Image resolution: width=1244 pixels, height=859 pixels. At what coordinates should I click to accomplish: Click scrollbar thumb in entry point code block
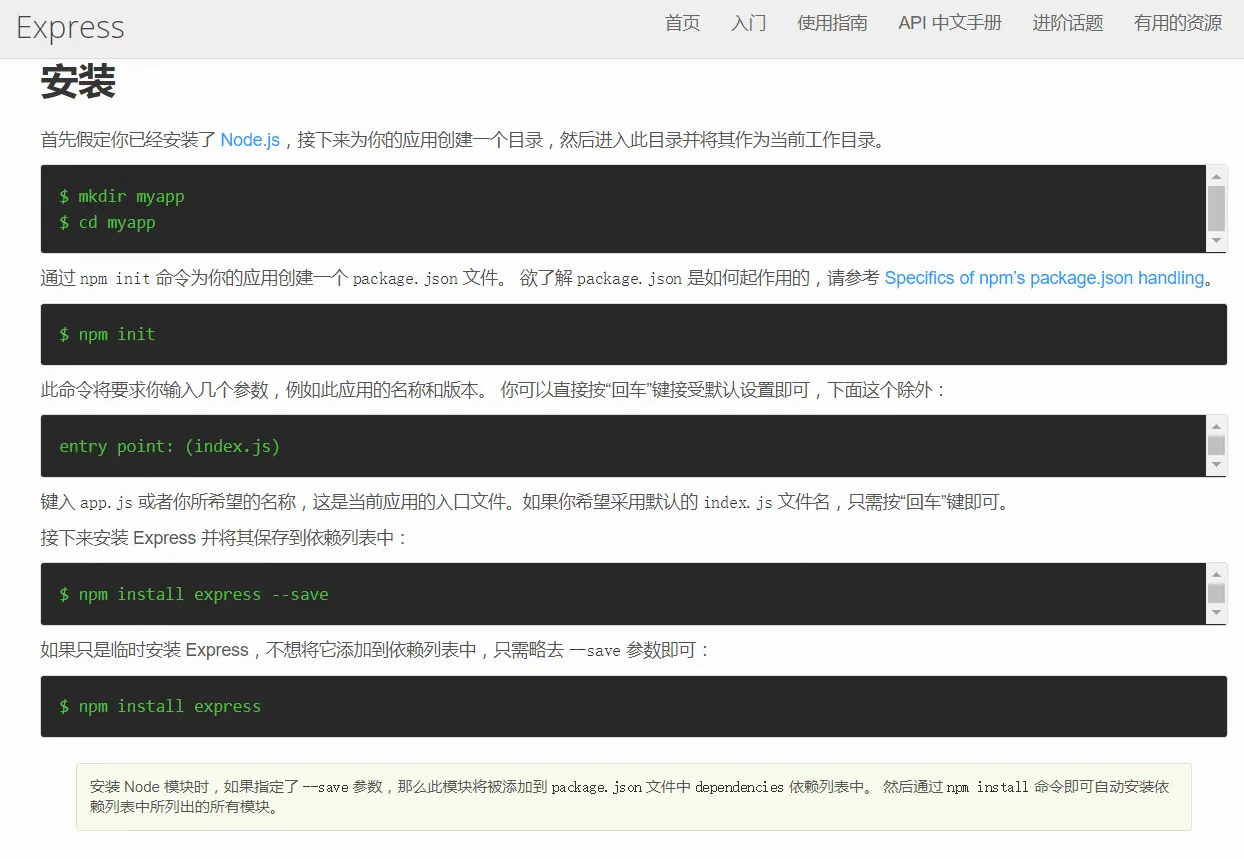1217,446
